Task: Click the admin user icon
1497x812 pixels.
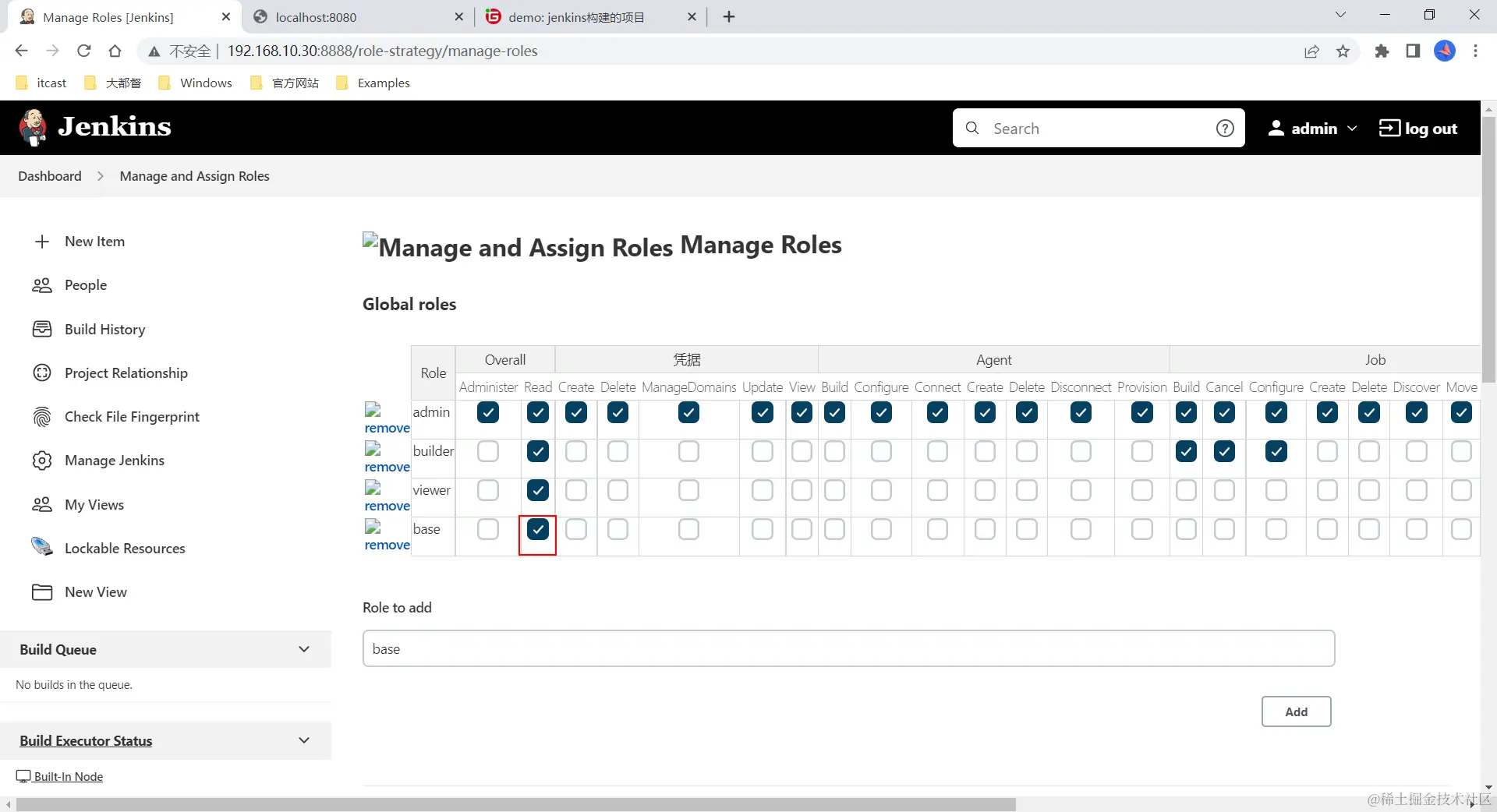Action: pyautogui.click(x=1276, y=128)
